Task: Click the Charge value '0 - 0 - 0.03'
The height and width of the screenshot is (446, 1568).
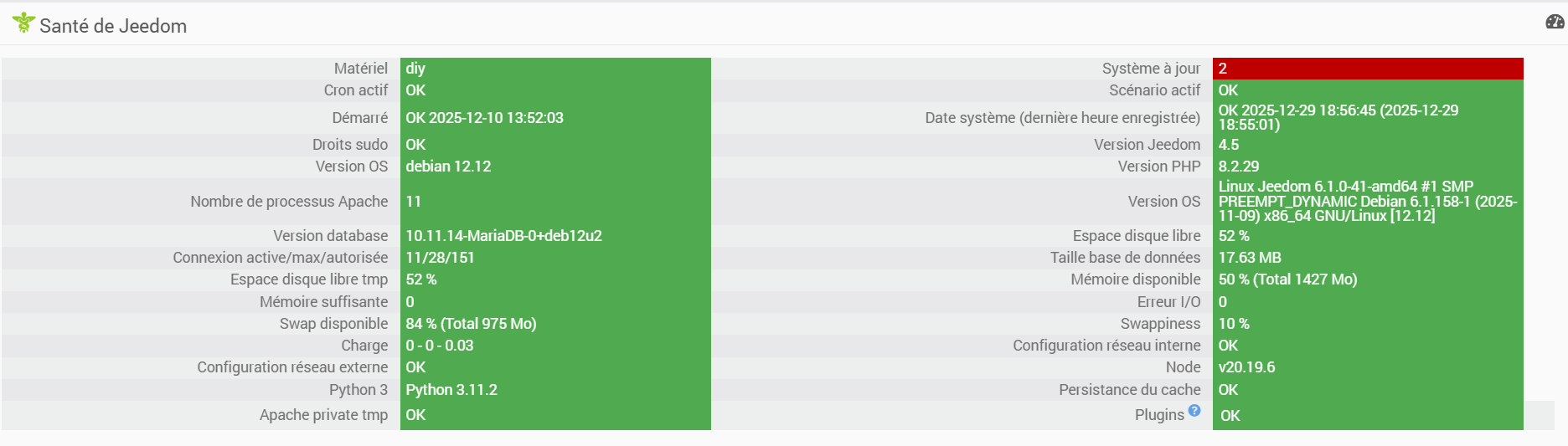Action: coord(440,346)
